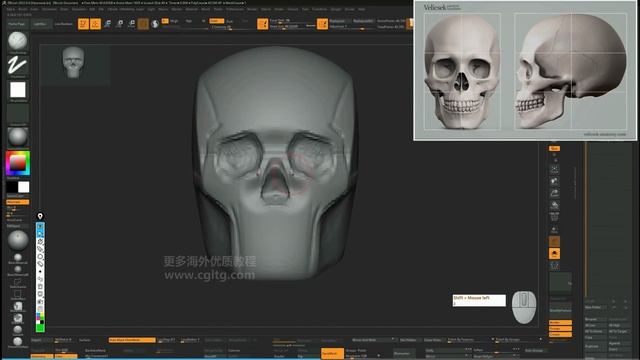640x360 pixels.
Task: Open the Brush menu
Action: coord(23,9)
